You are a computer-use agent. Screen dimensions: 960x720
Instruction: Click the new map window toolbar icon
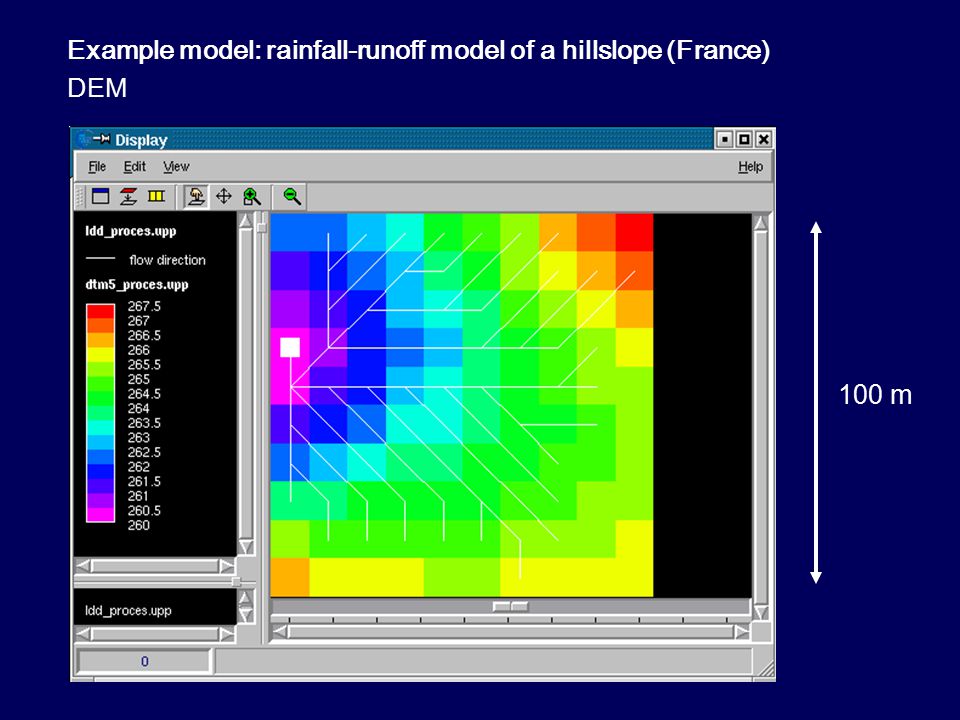[100, 197]
